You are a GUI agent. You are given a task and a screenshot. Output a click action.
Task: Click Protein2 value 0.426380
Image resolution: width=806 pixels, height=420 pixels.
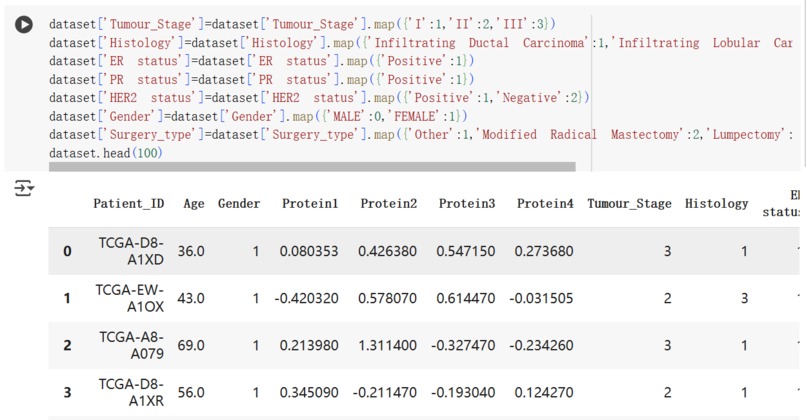[388, 251]
